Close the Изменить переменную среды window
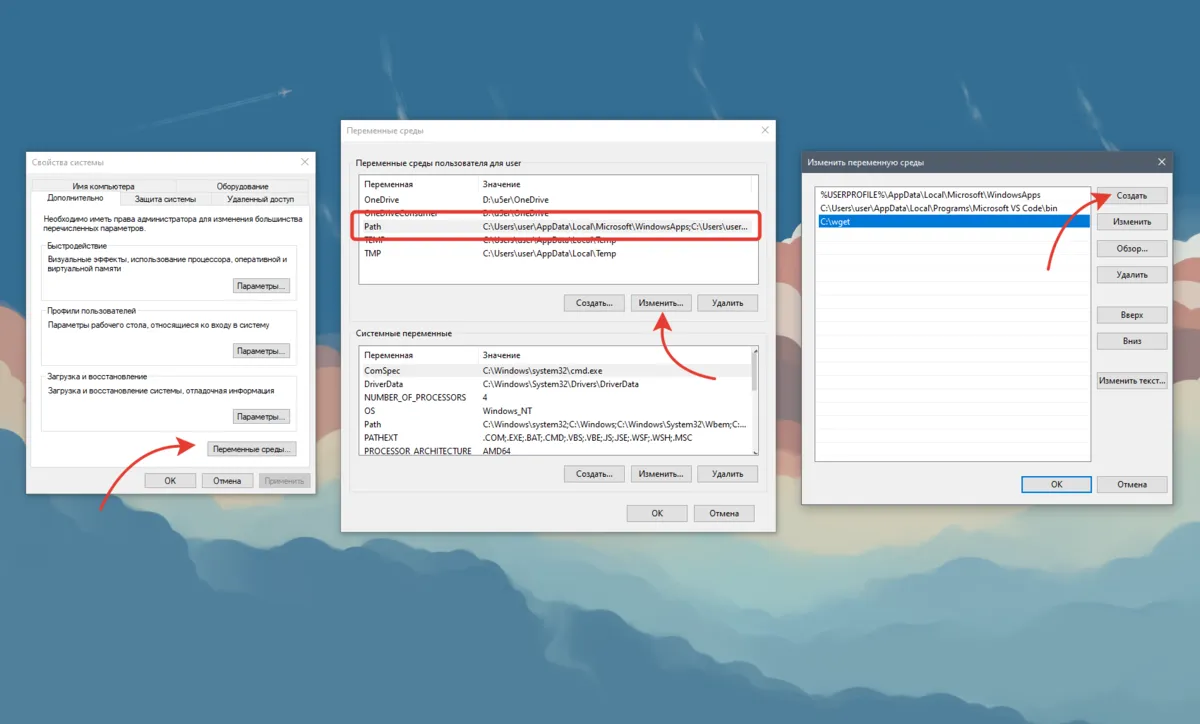This screenshot has width=1200, height=724. (1161, 161)
